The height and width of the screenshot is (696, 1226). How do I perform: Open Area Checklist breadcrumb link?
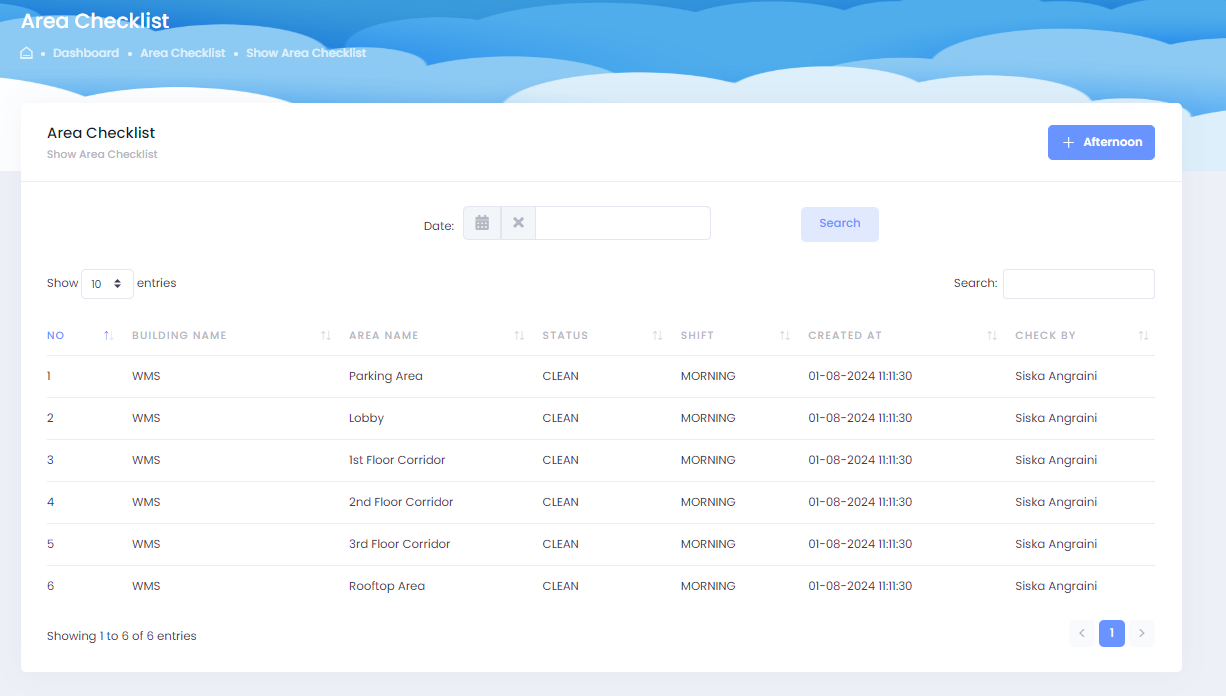(183, 53)
